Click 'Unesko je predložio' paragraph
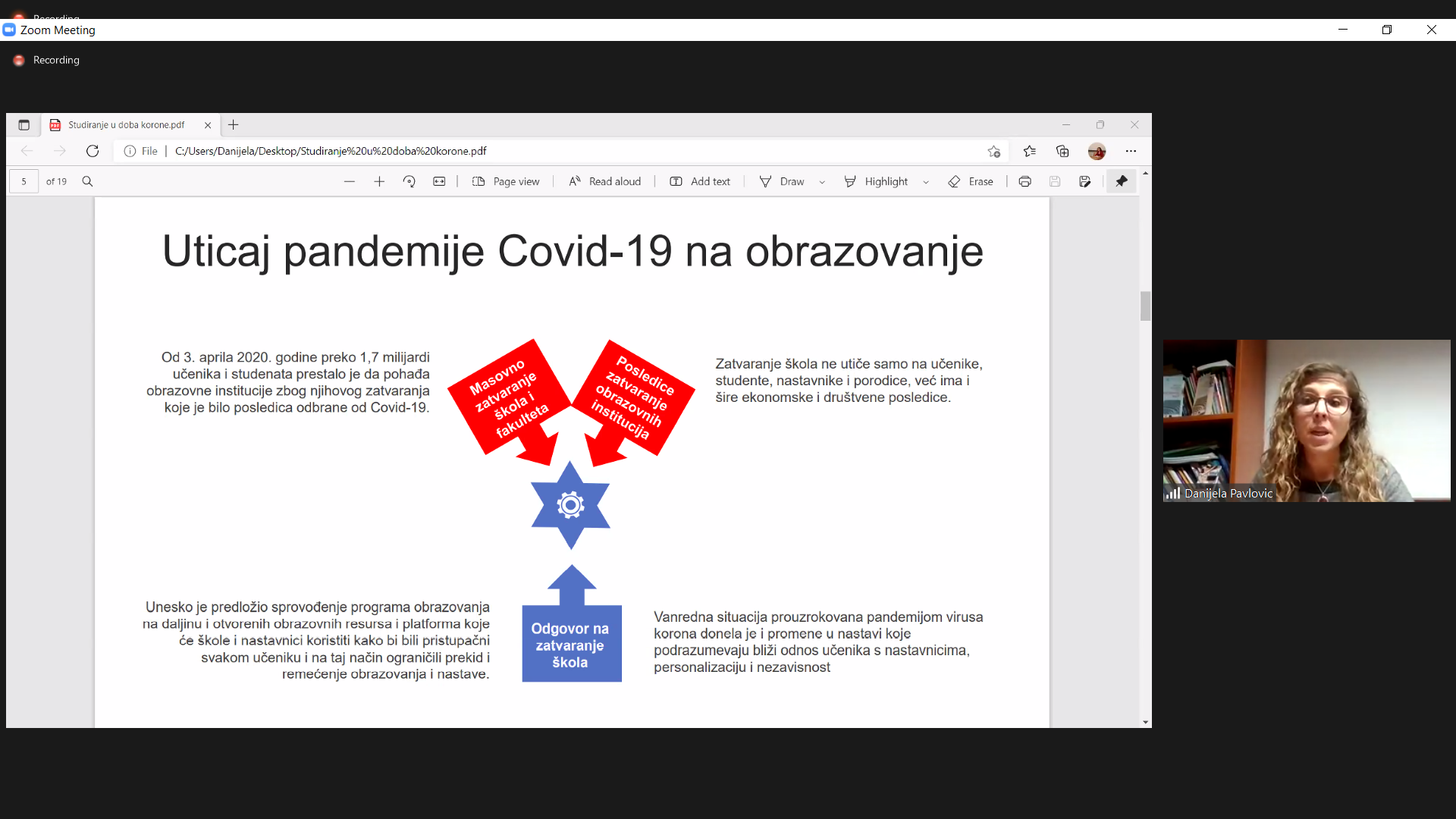Image resolution: width=1456 pixels, height=819 pixels. (x=316, y=641)
